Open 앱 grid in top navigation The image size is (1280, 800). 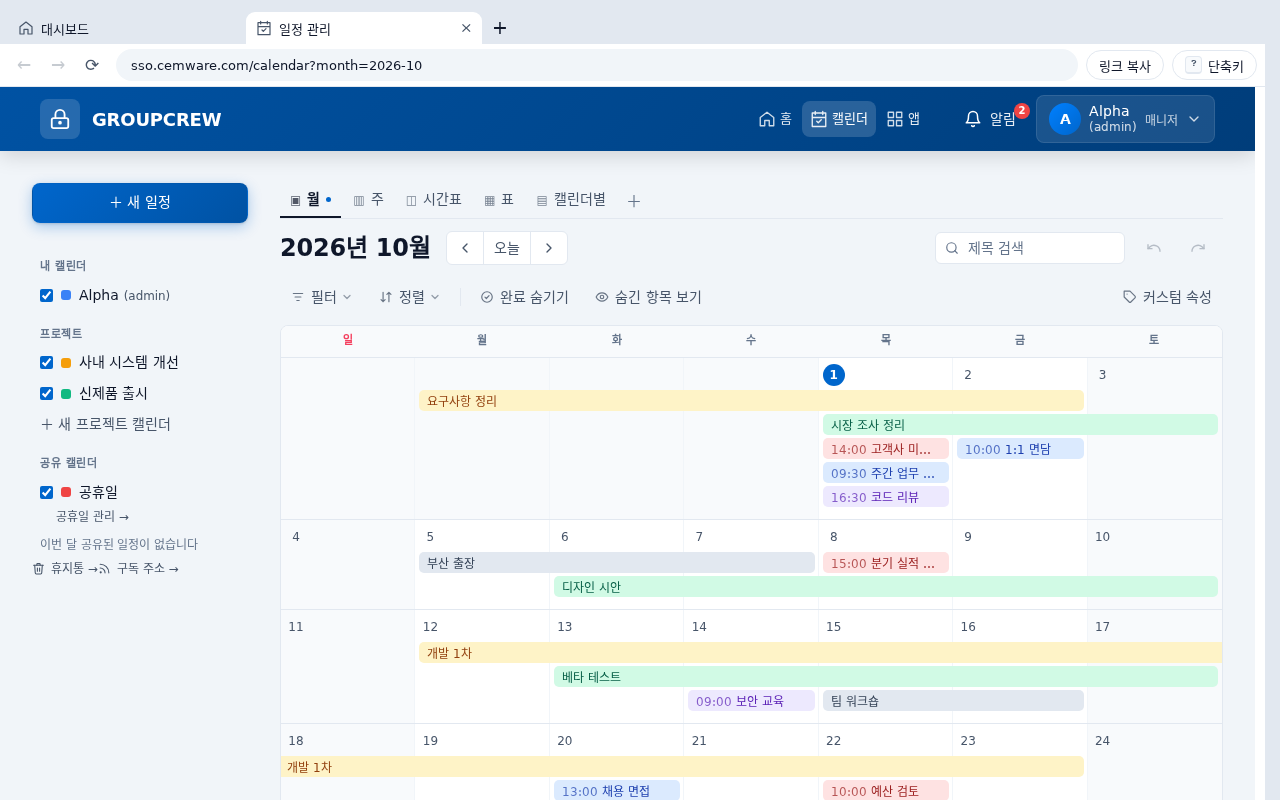[903, 119]
